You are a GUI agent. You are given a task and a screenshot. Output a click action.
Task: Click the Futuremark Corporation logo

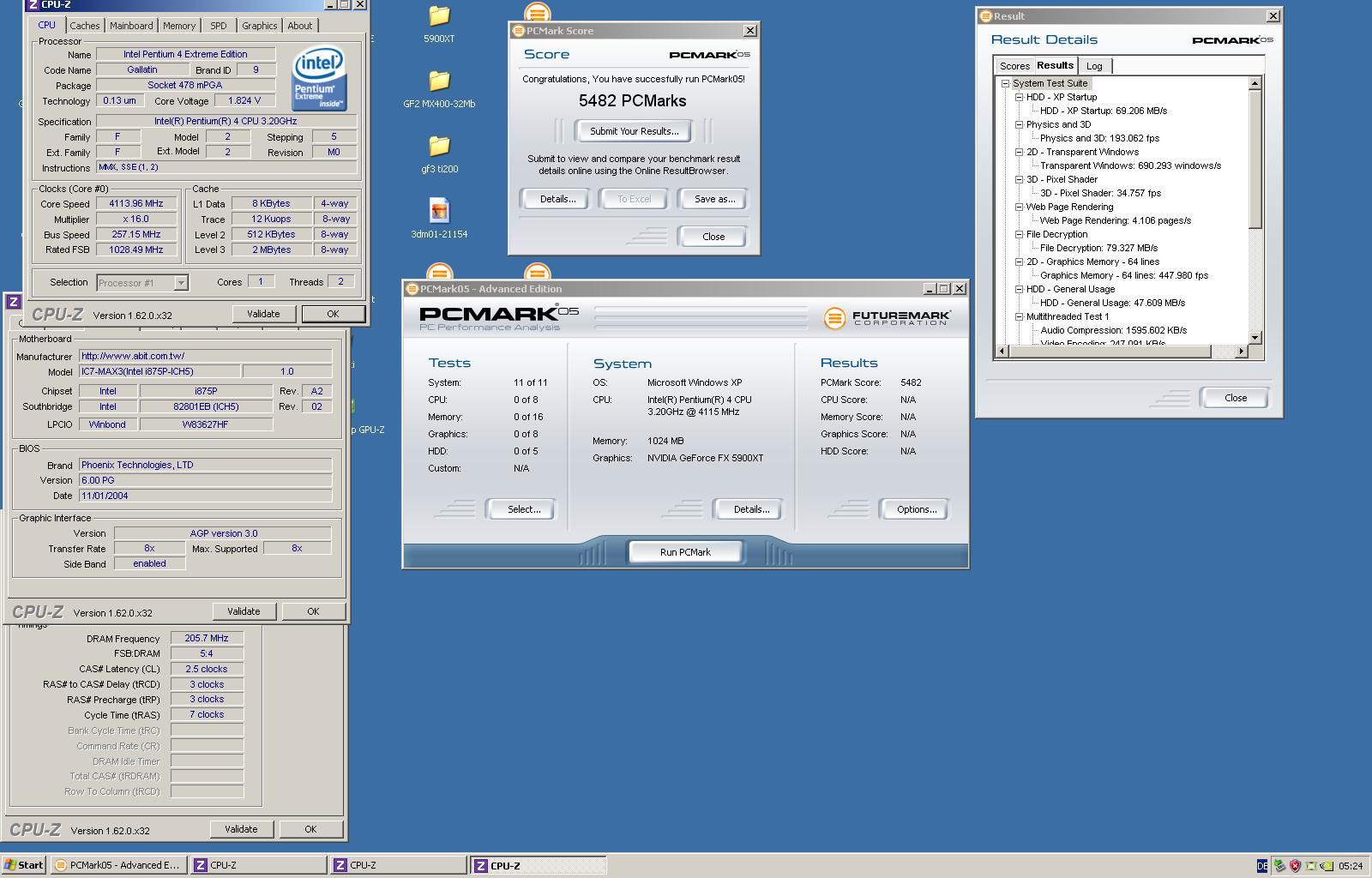pyautogui.click(x=887, y=318)
